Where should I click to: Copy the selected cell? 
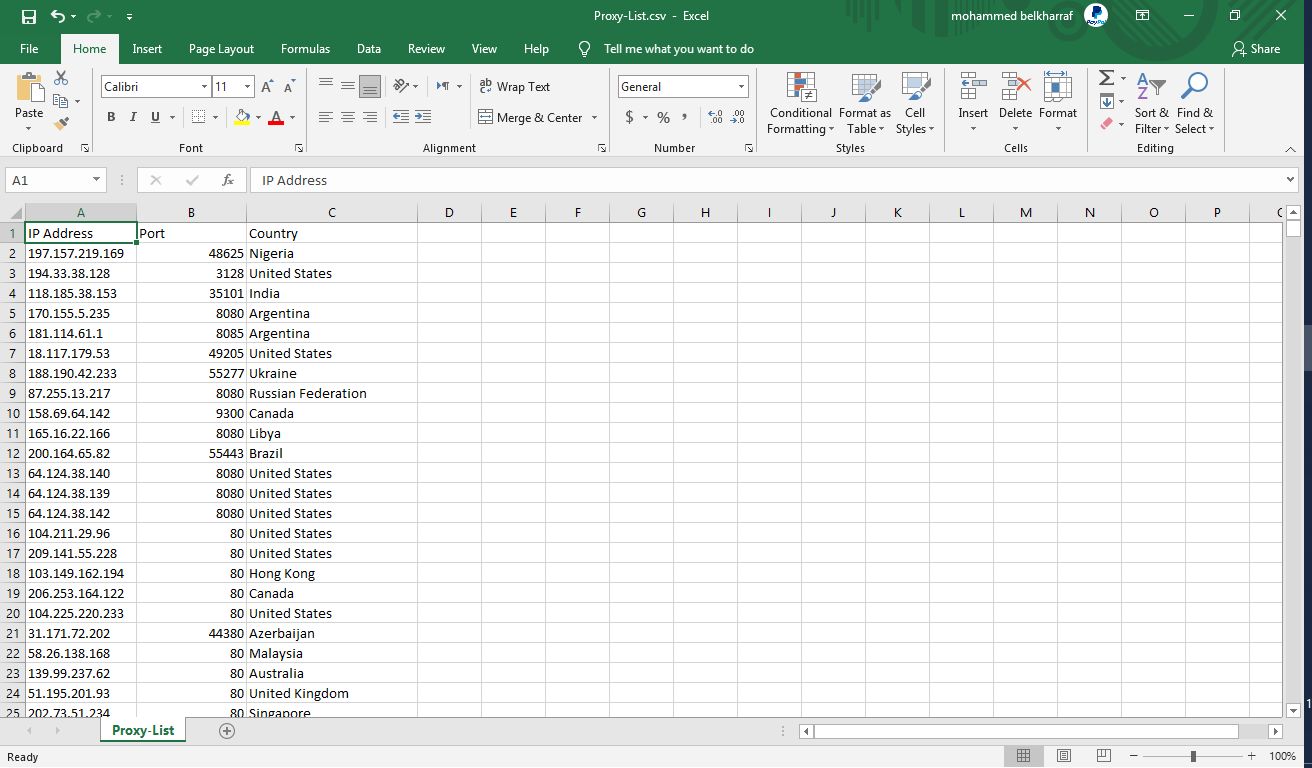pyautogui.click(x=61, y=101)
